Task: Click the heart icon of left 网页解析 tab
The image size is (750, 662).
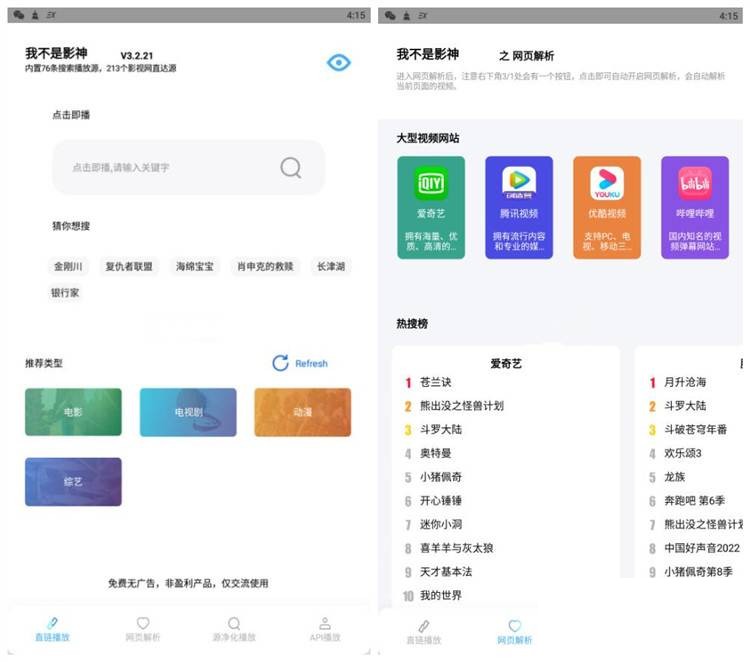Action: point(143,623)
